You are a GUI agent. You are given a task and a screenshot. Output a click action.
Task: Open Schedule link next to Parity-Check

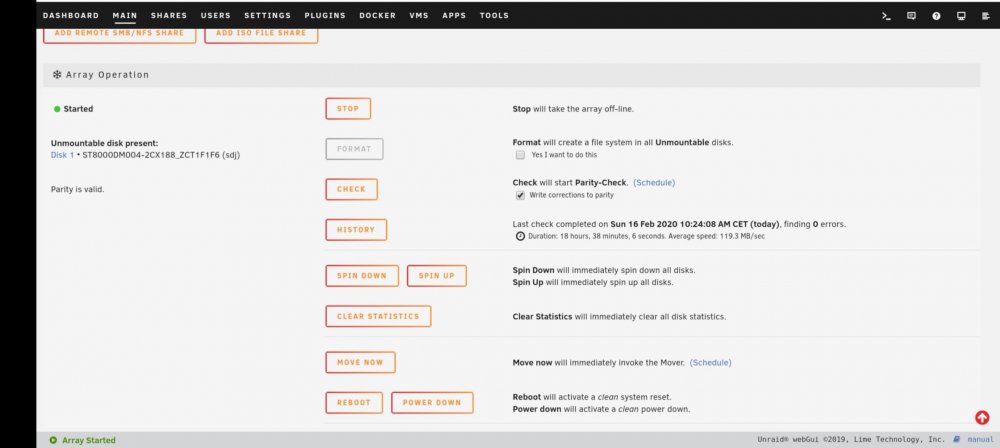[654, 183]
